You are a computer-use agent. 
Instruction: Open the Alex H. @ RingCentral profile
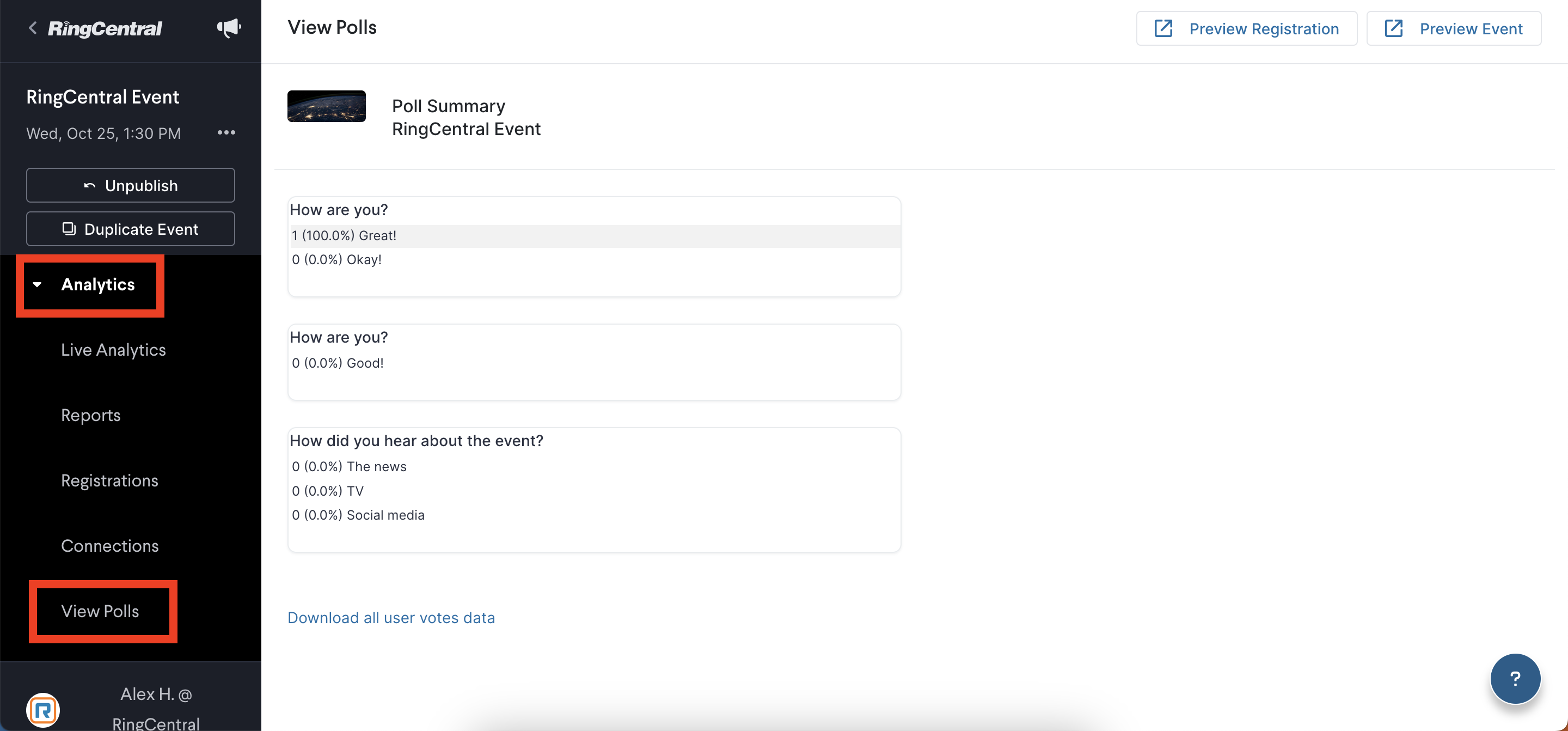pos(156,709)
